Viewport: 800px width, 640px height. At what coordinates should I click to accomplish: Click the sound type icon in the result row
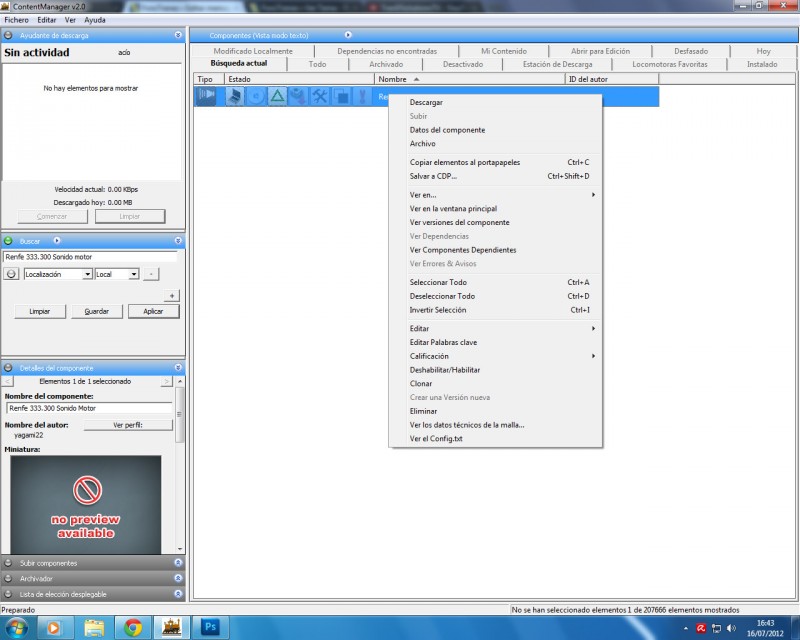coord(206,95)
